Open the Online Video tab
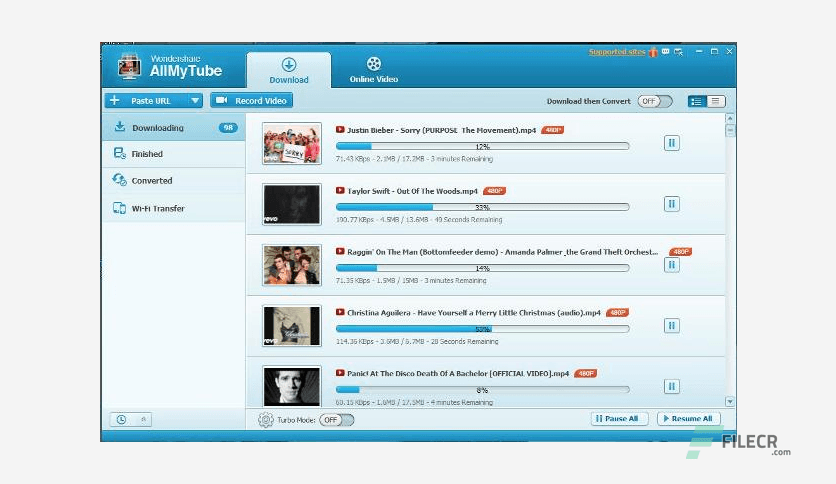 (x=374, y=70)
